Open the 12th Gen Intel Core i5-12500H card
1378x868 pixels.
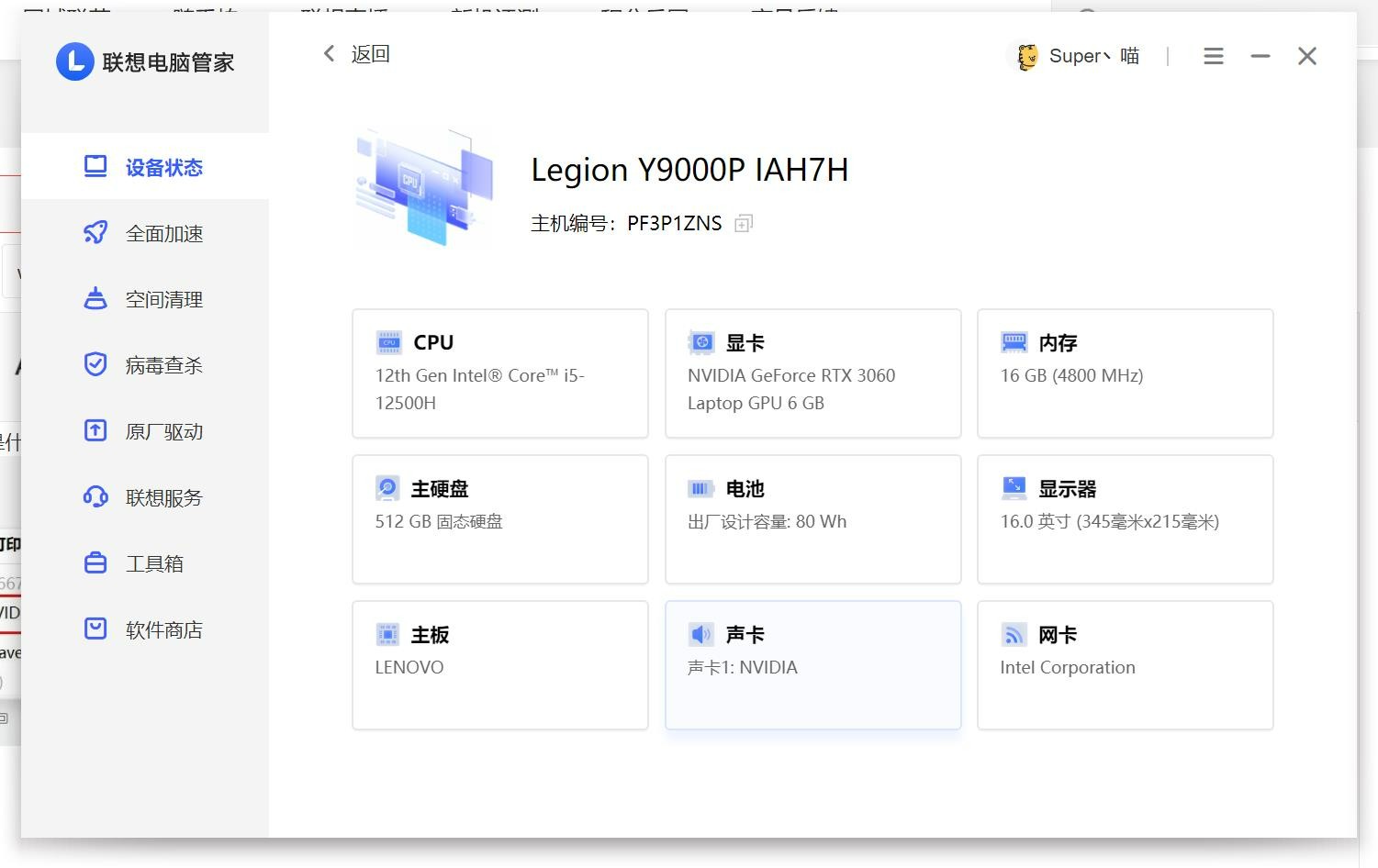(500, 373)
